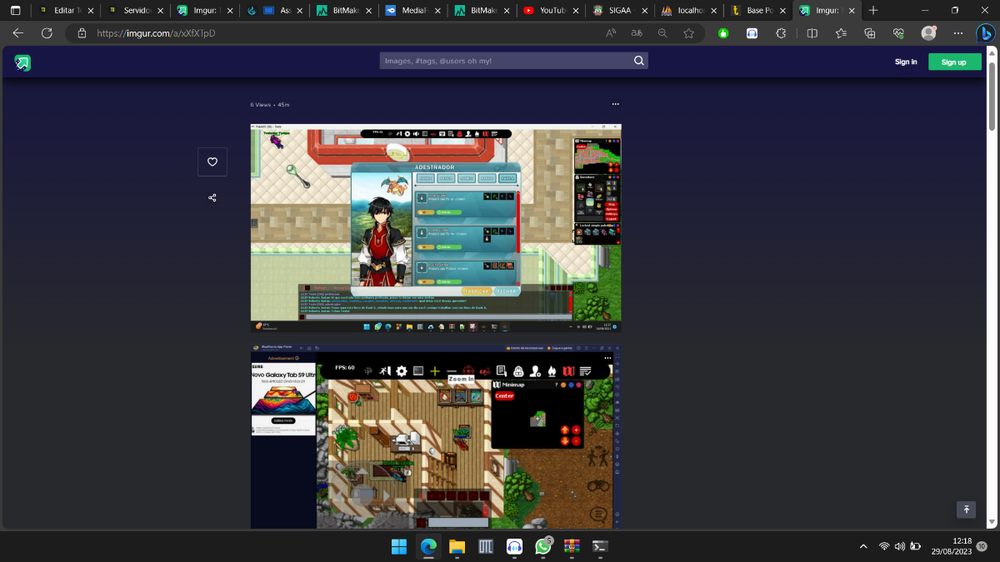Open a new browser tab

(x=873, y=10)
